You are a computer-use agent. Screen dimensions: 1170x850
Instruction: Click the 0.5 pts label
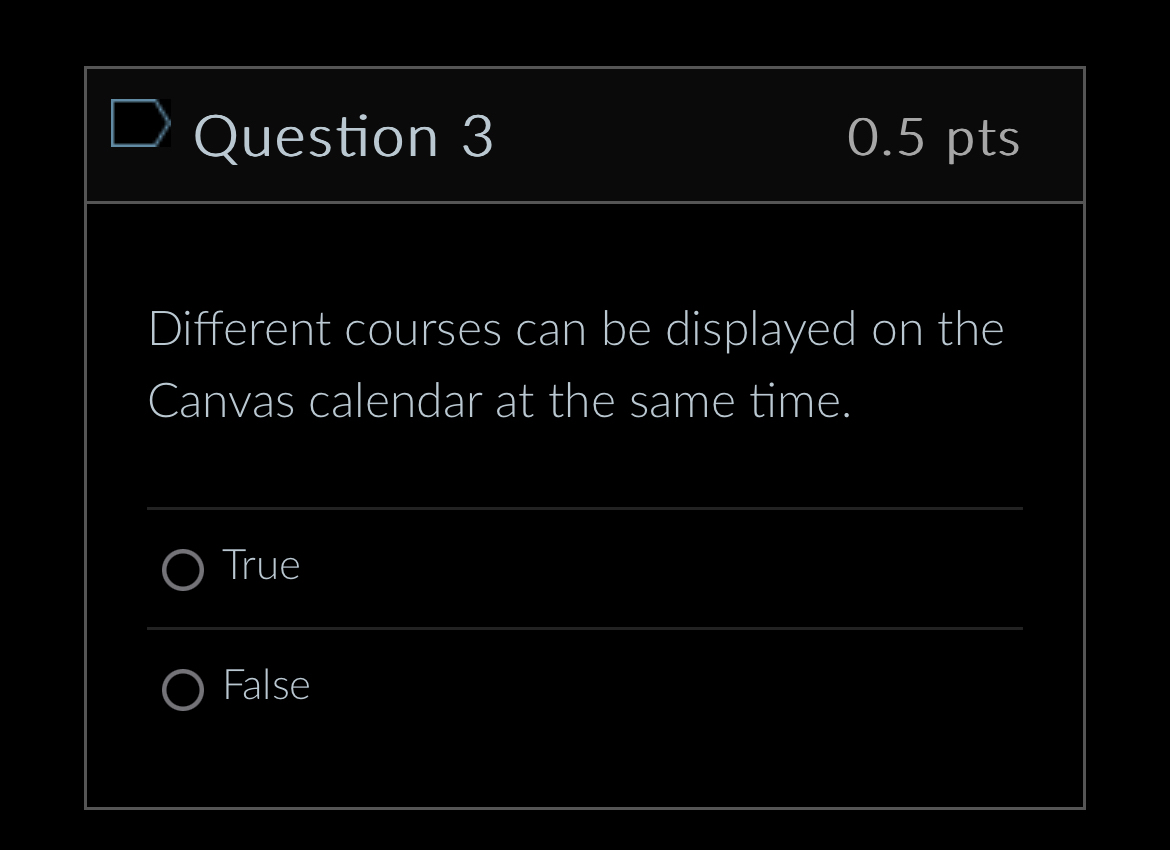(x=933, y=137)
